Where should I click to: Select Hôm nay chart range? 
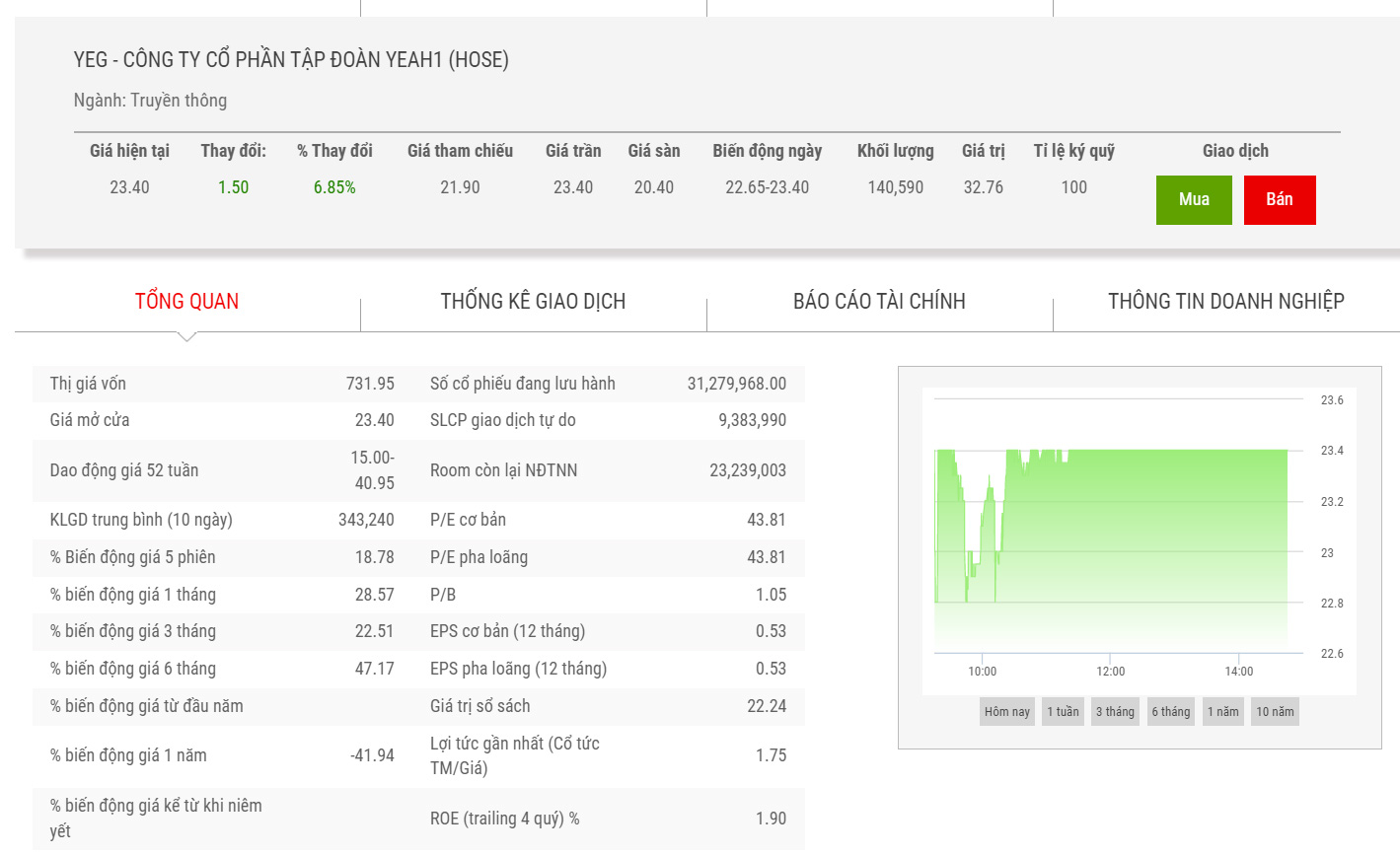[1006, 712]
